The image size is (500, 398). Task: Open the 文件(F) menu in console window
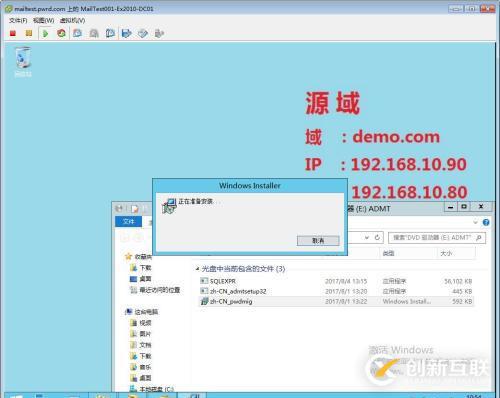[18, 20]
